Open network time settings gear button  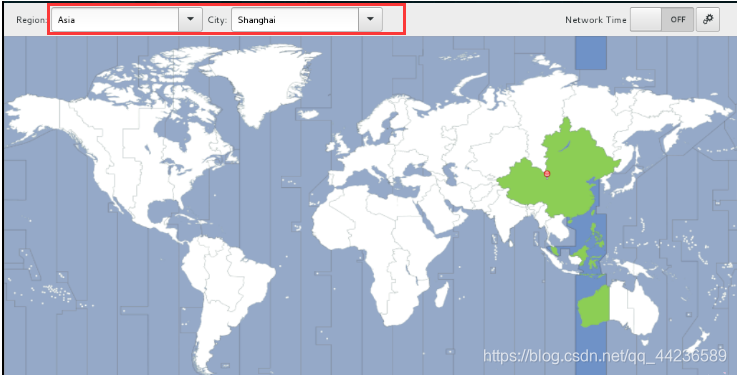point(708,19)
